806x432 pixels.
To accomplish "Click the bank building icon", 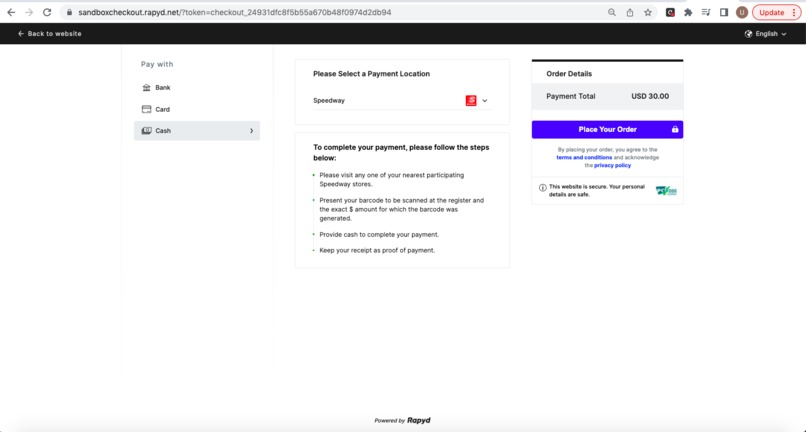I will click(146, 87).
